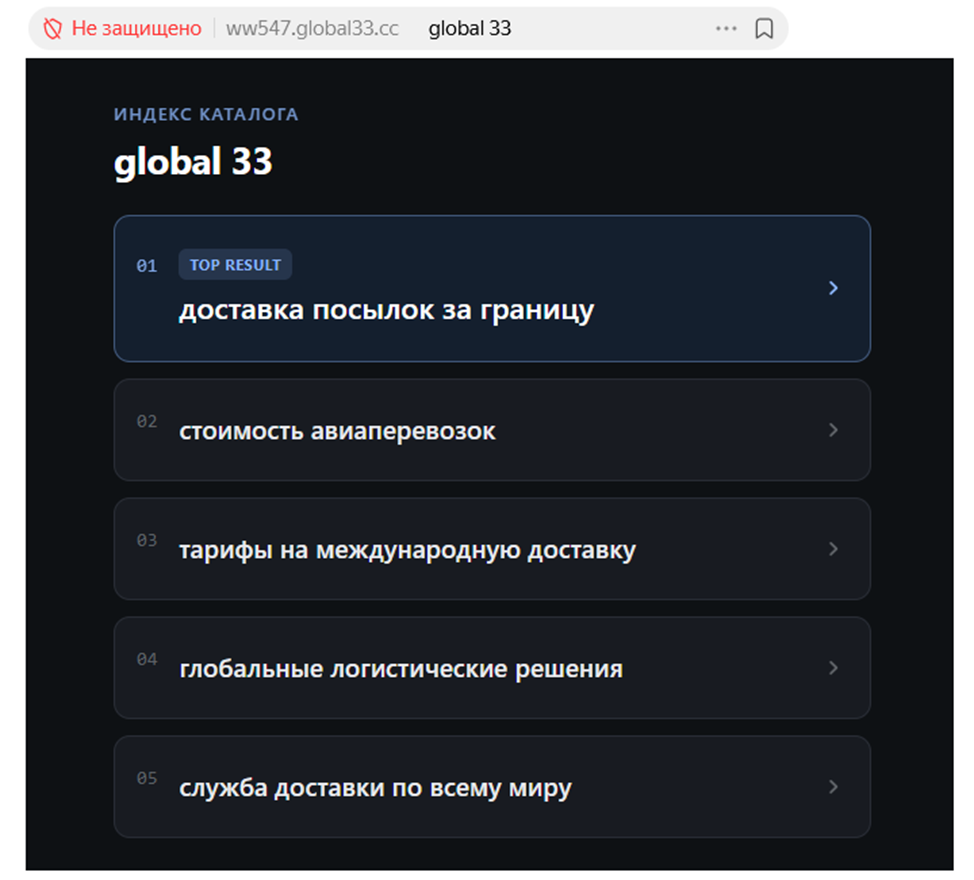The image size is (974, 880).
Task: Click the chevron next to 'глобальные логистические решения'
Action: [x=834, y=668]
